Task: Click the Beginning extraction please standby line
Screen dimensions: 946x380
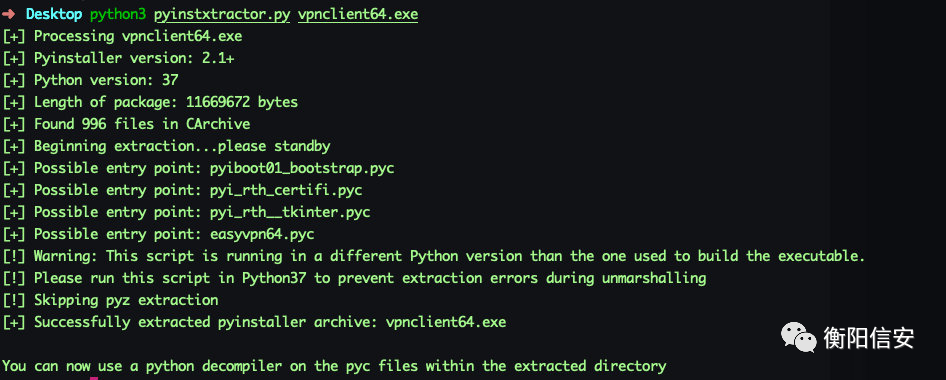Action: [x=167, y=146]
